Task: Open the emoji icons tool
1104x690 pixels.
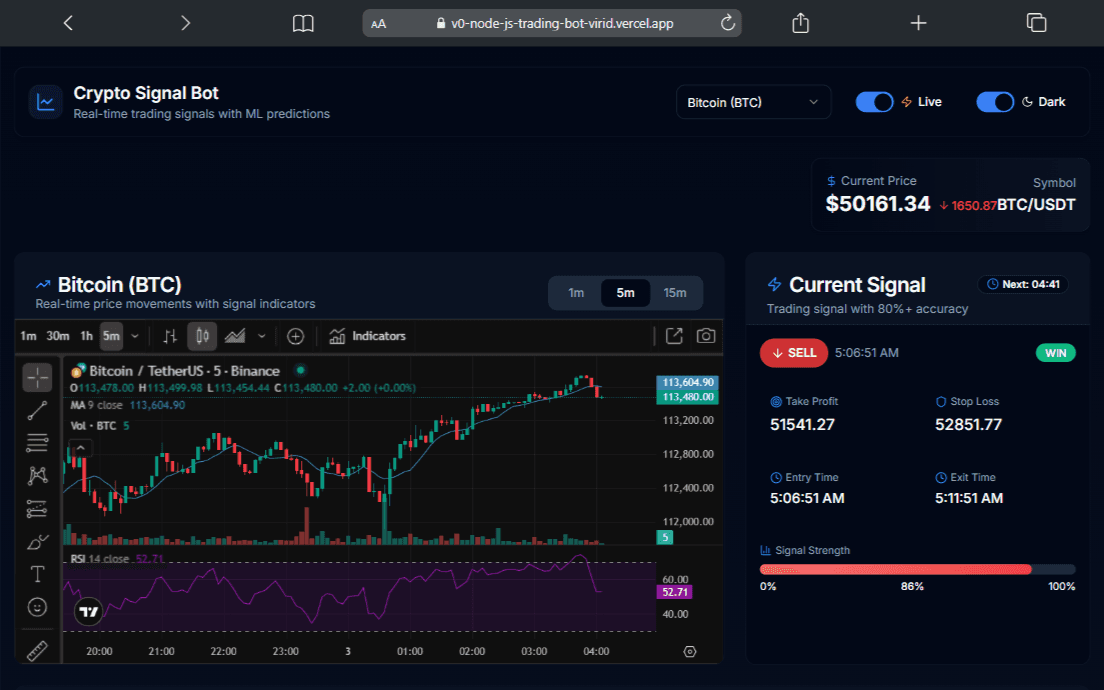Action: pyautogui.click(x=37, y=607)
